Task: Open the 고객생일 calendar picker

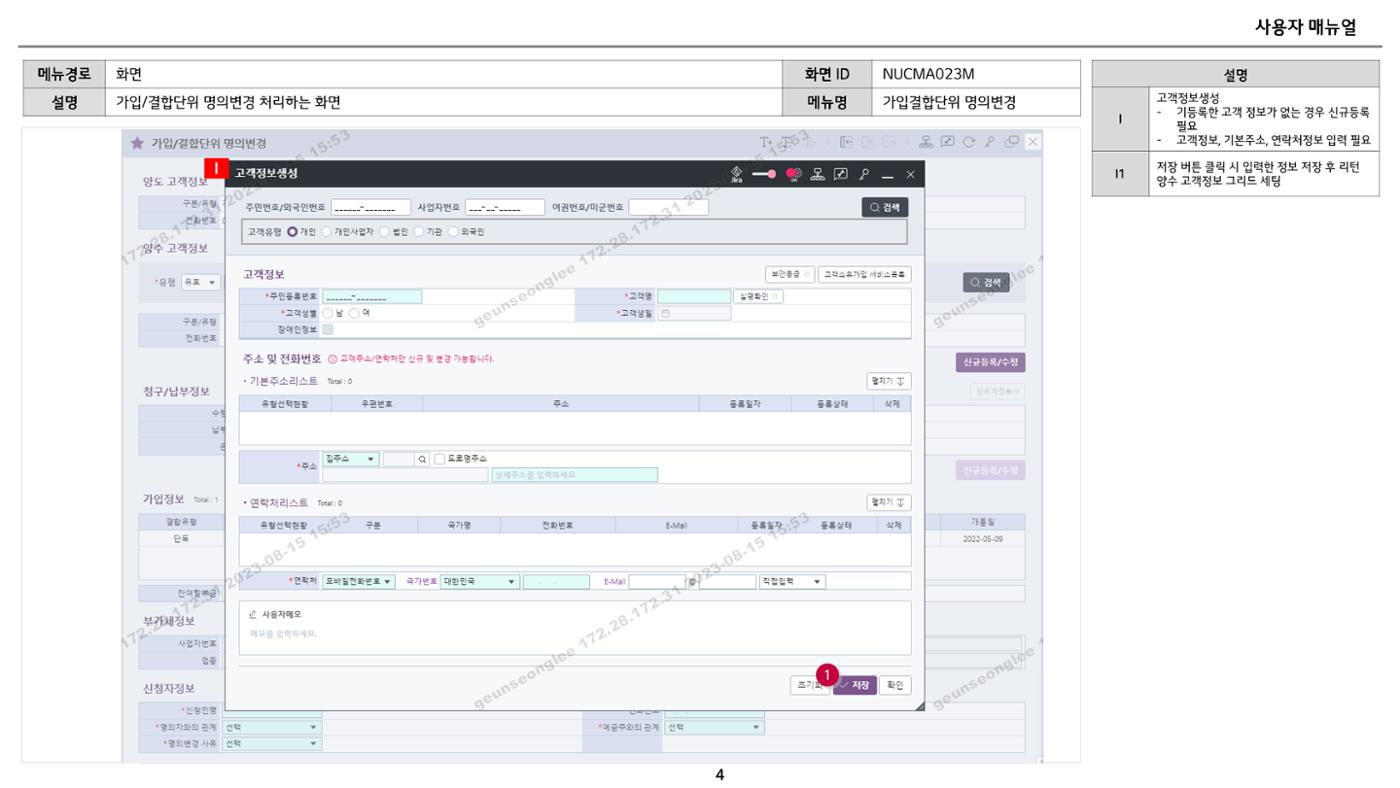Action: point(665,313)
